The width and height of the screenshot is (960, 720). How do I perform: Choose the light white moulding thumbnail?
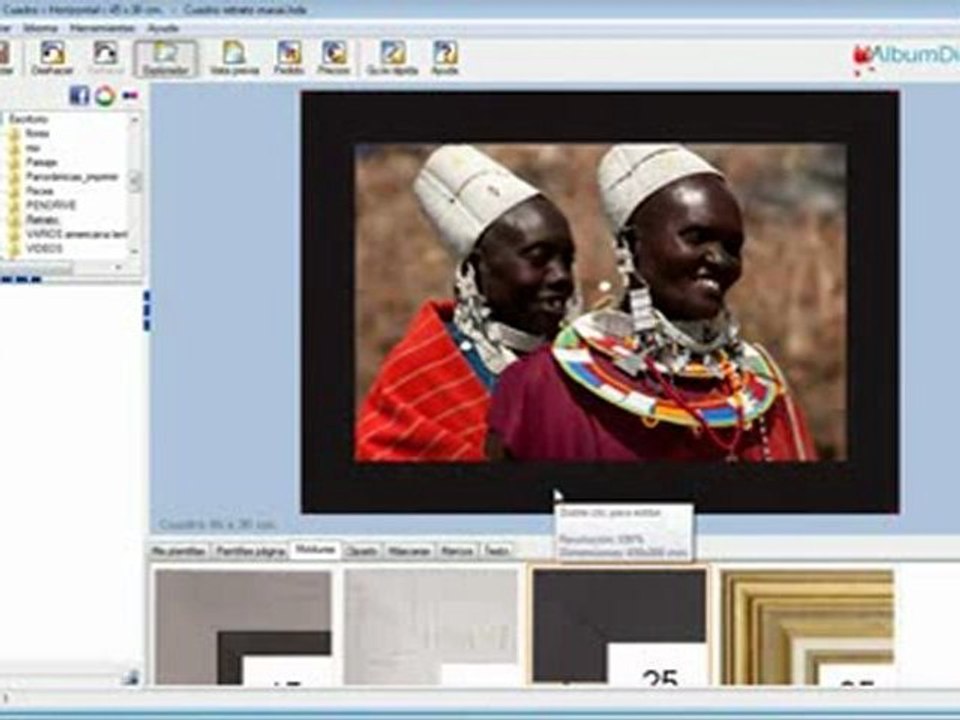[x=431, y=627]
